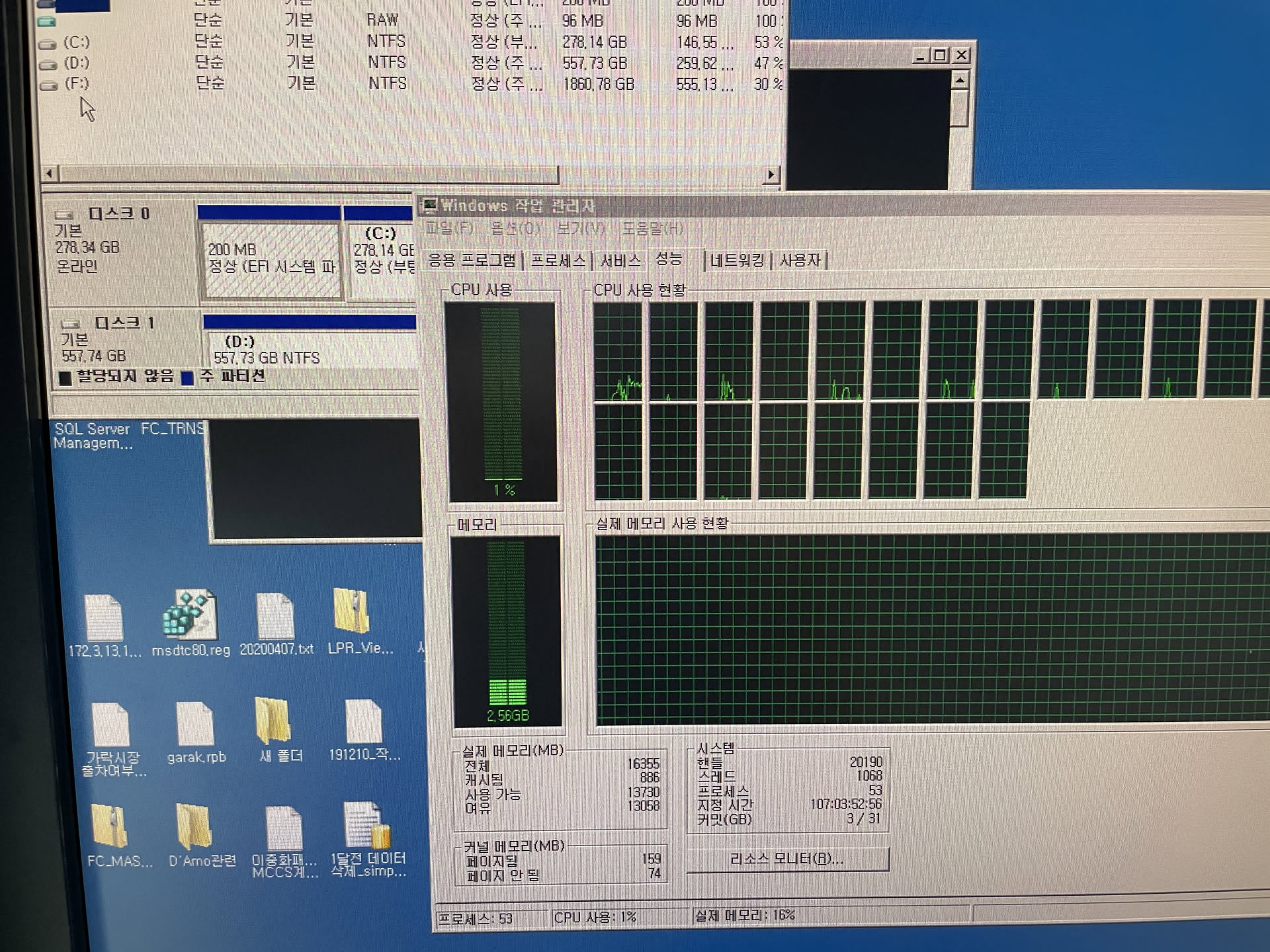Click the up arrow of the console scrollbar
1270x952 pixels.
pos(959,81)
